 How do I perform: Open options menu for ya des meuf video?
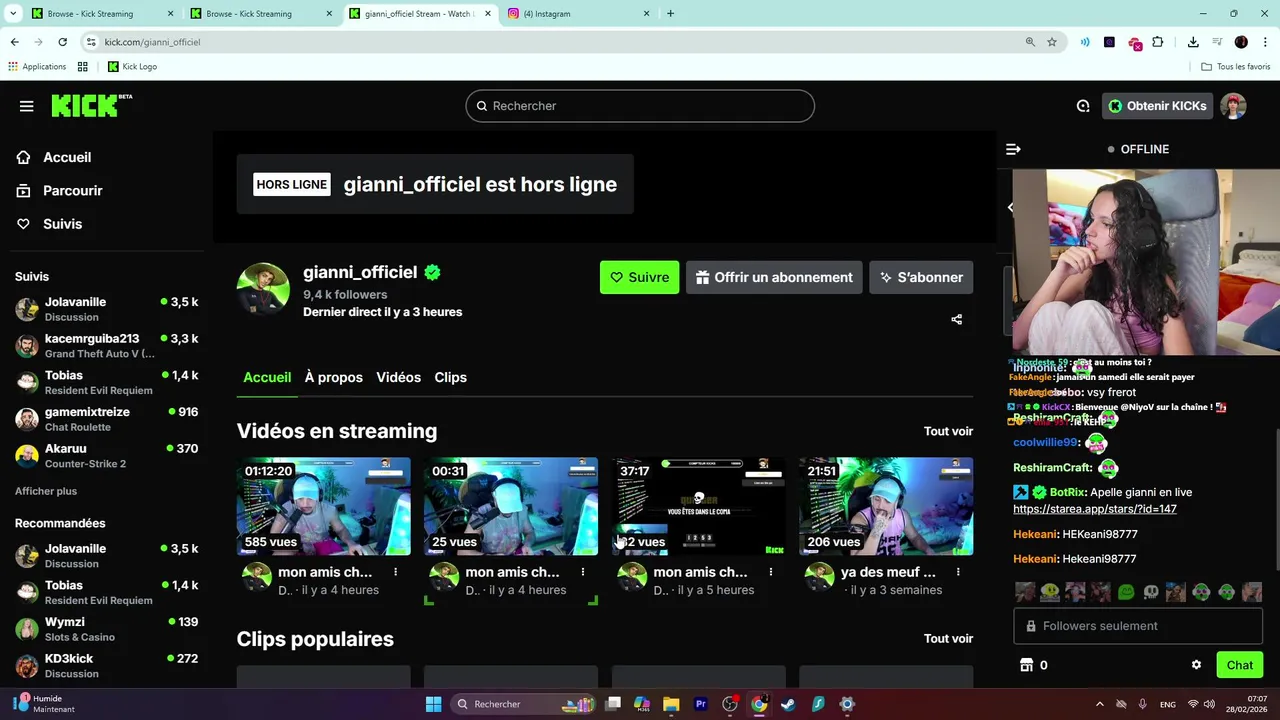pyautogui.click(x=958, y=572)
